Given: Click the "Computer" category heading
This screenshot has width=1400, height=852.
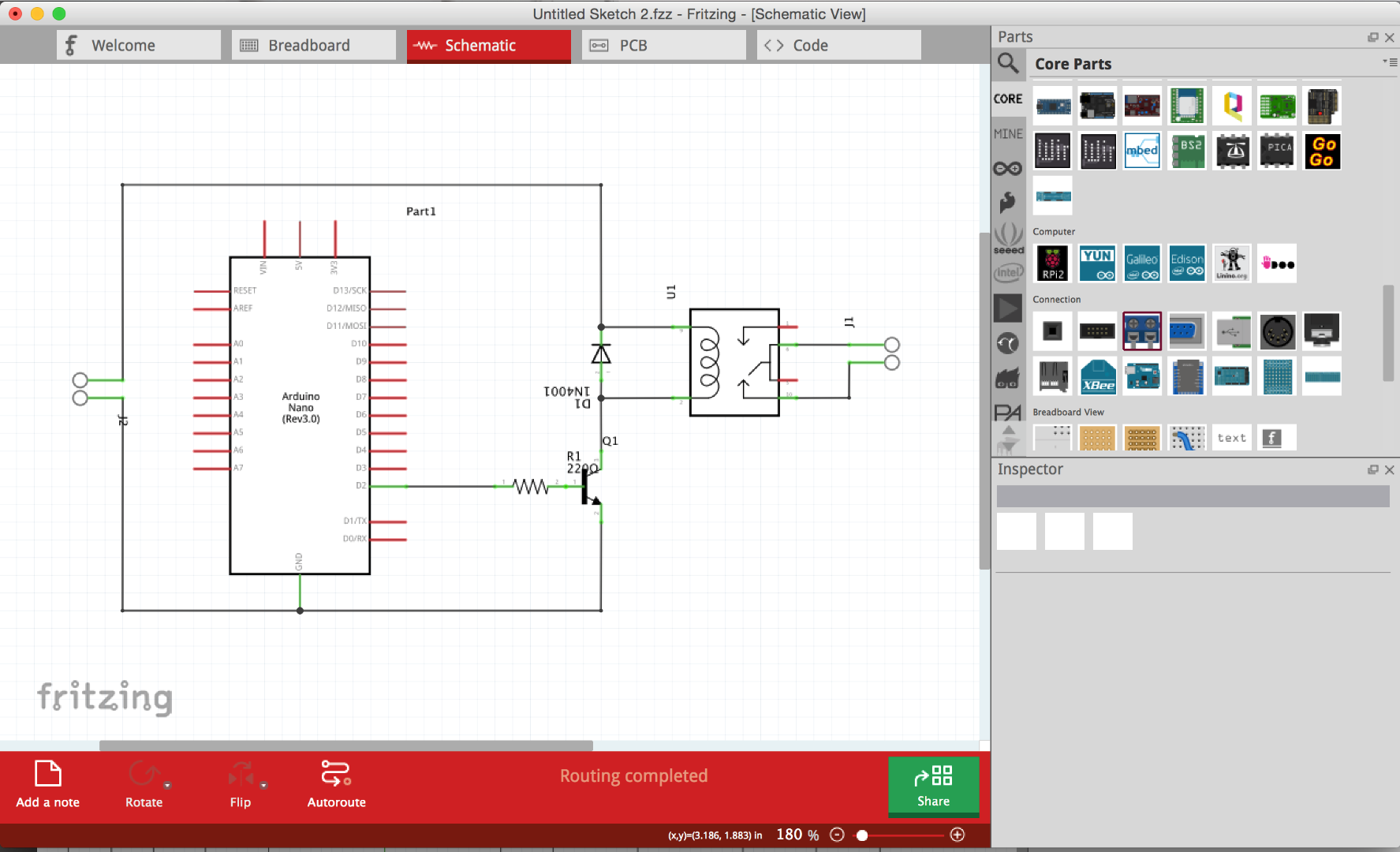Looking at the screenshot, I should point(1054,232).
